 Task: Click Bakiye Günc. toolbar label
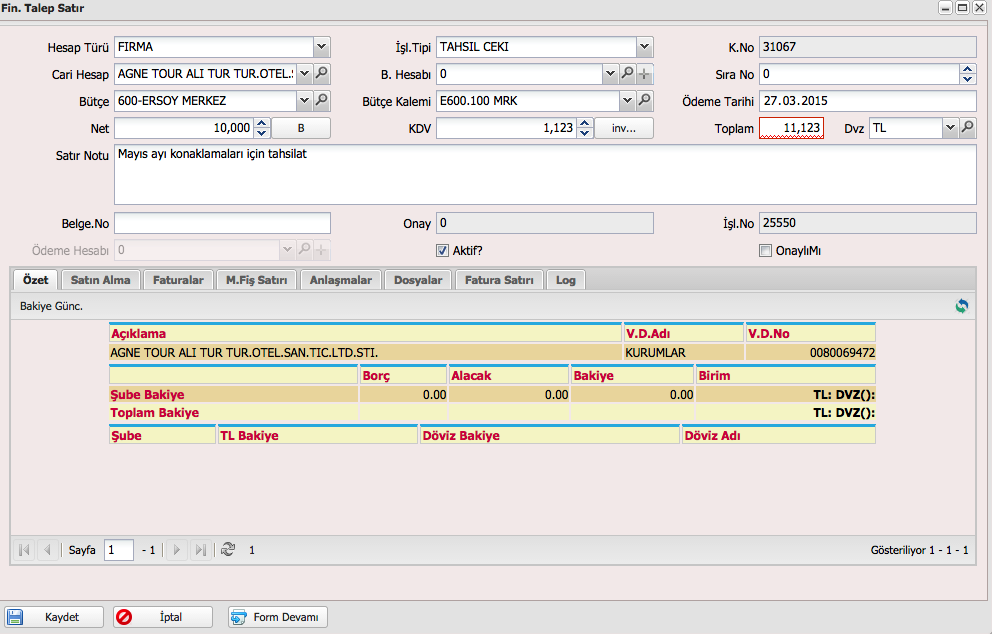point(51,306)
